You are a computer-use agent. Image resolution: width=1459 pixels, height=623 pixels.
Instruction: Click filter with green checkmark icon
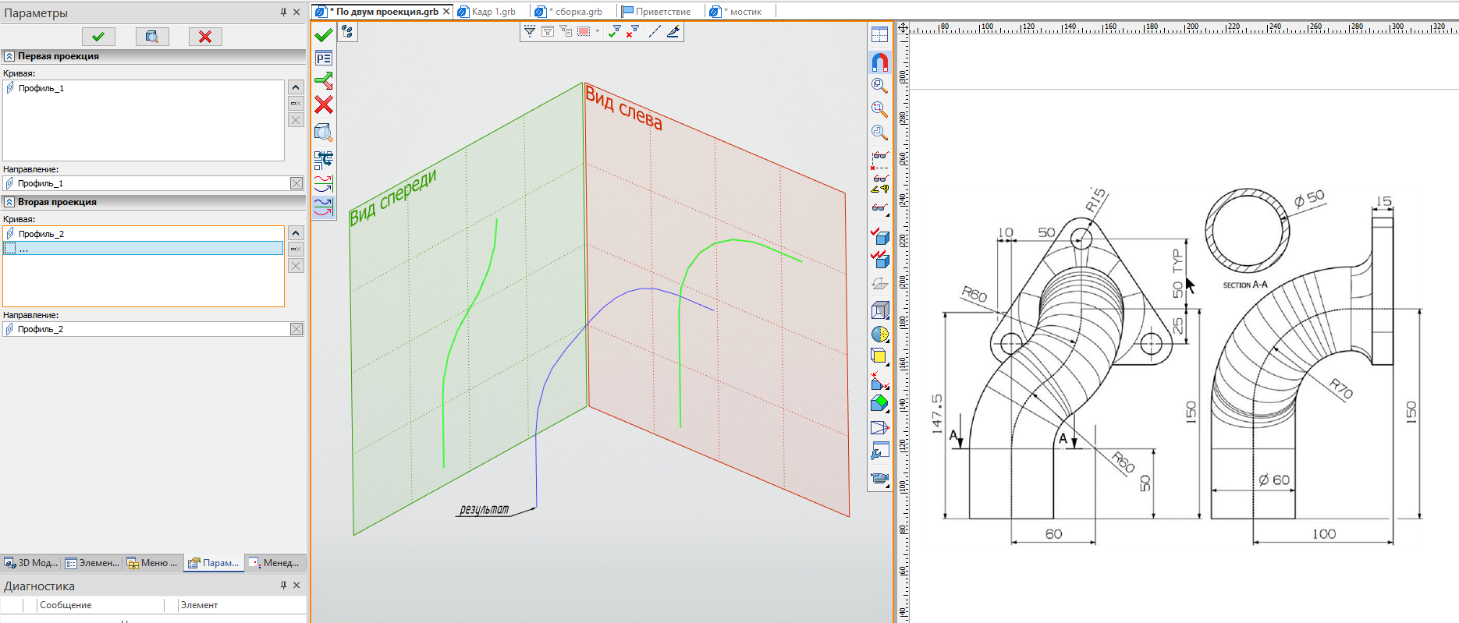(615, 32)
